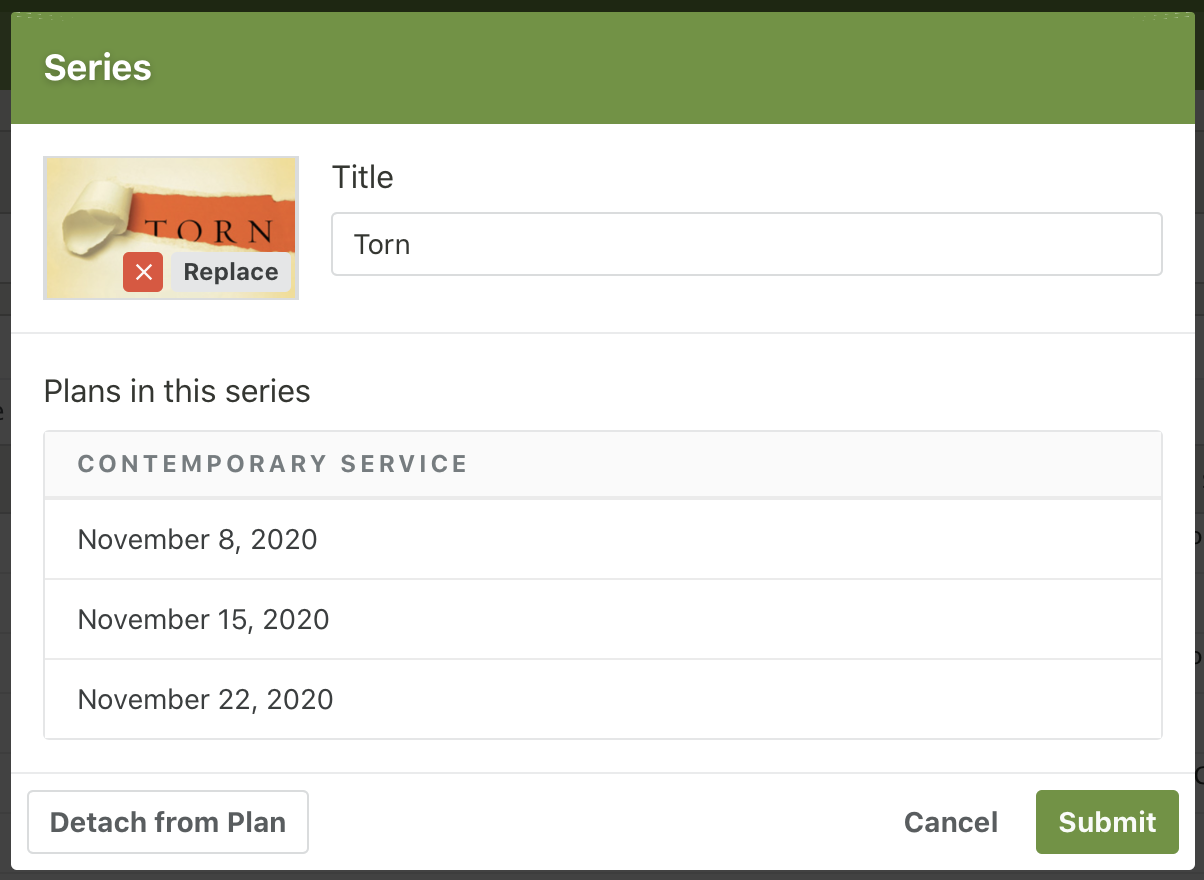Click the Series dialog heading
The image size is (1204, 880).
point(98,67)
